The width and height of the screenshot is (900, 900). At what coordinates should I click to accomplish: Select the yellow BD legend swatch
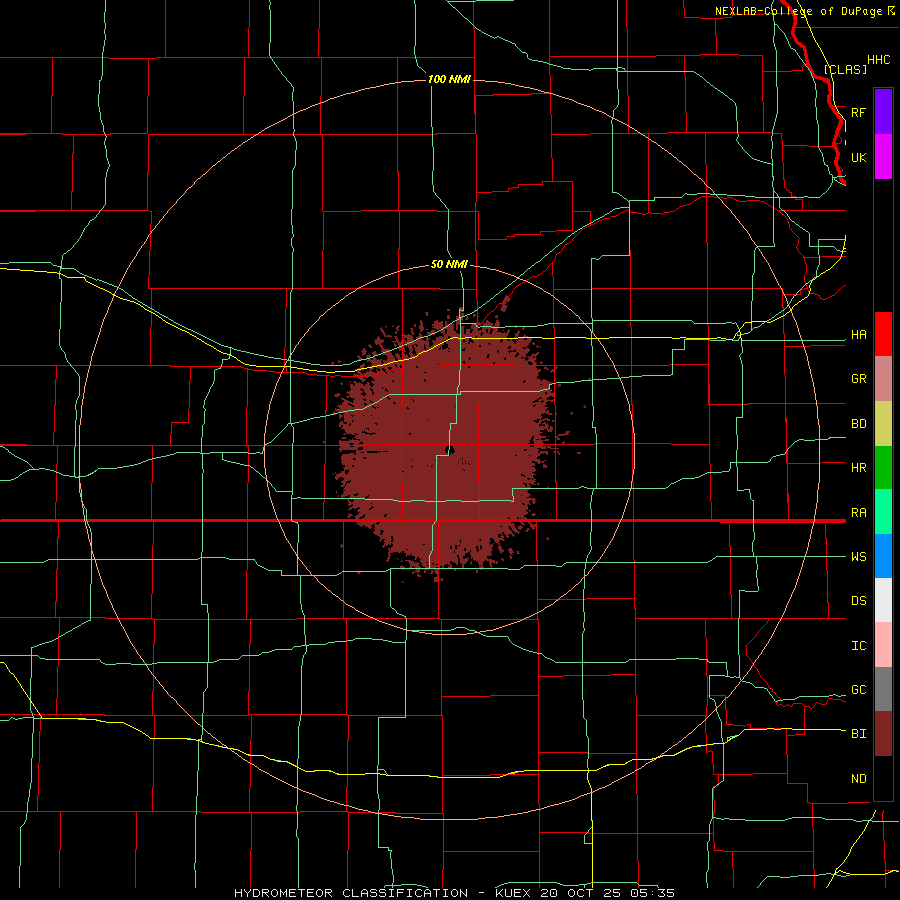click(883, 424)
